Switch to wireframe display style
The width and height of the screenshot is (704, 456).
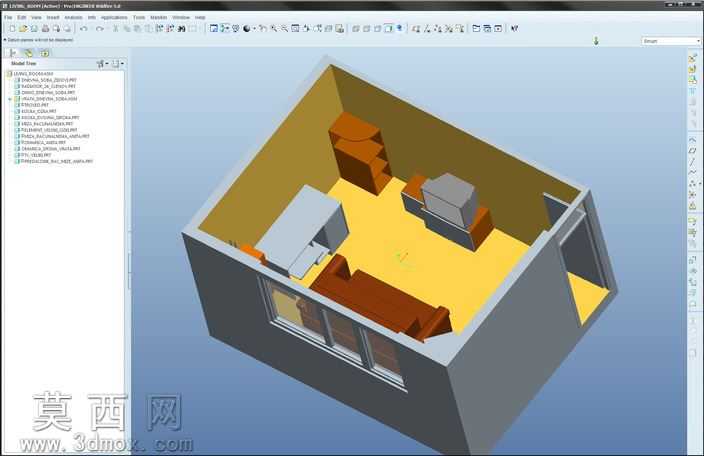[x=356, y=28]
